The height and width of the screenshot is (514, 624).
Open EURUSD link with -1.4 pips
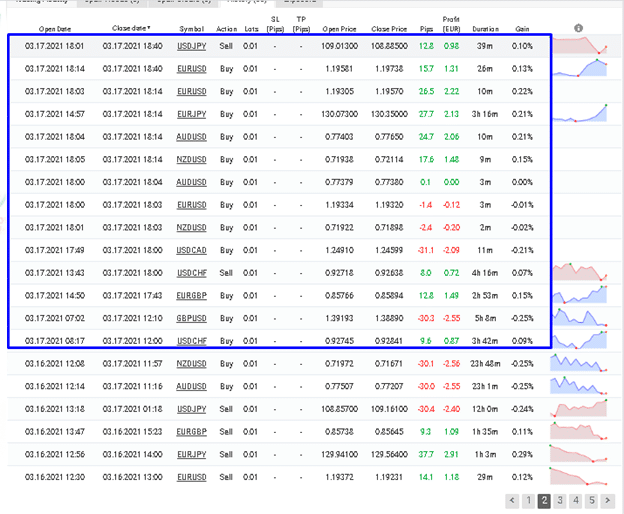pos(191,205)
